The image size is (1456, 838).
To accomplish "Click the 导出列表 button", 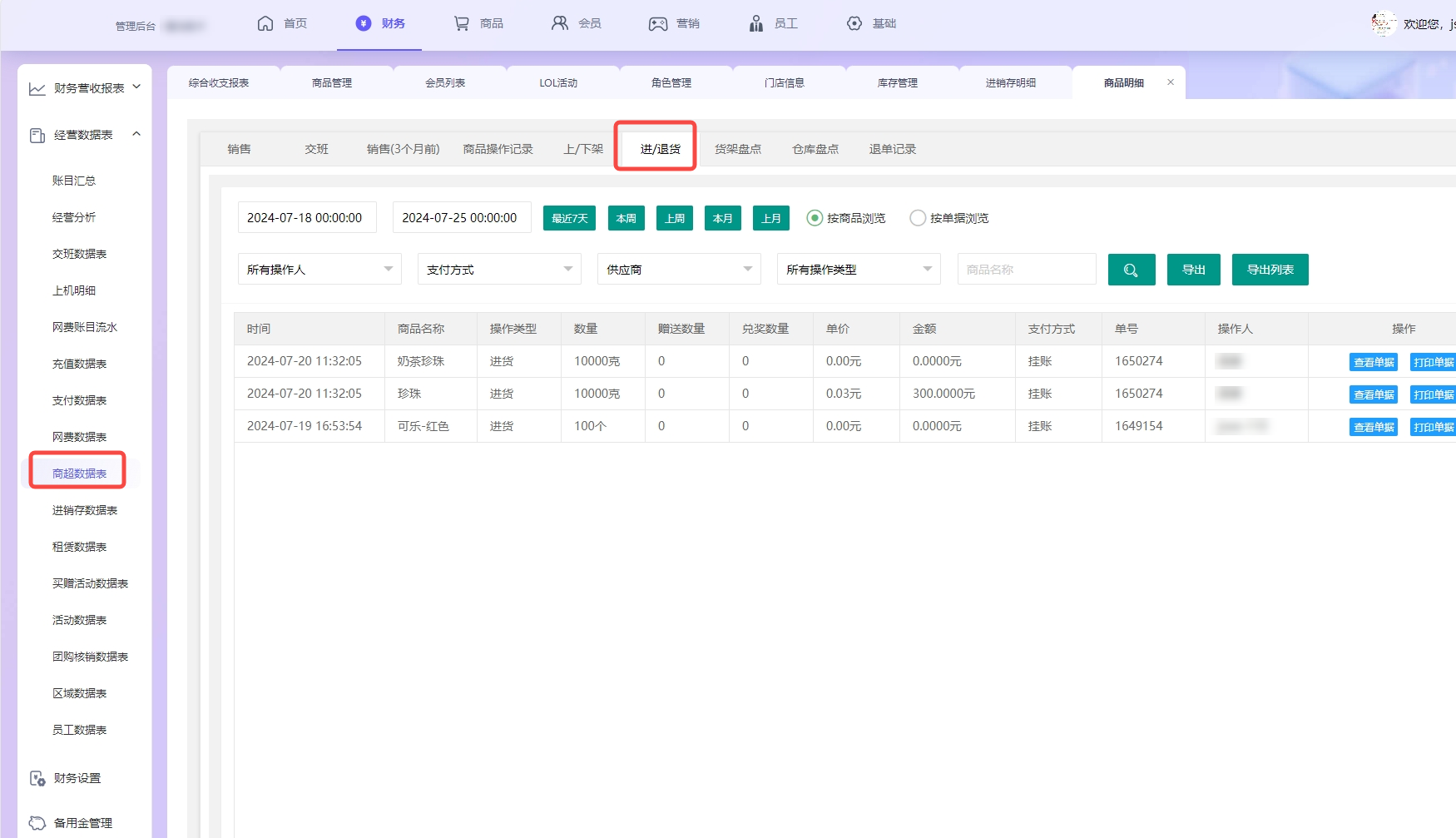I will pos(1270,270).
